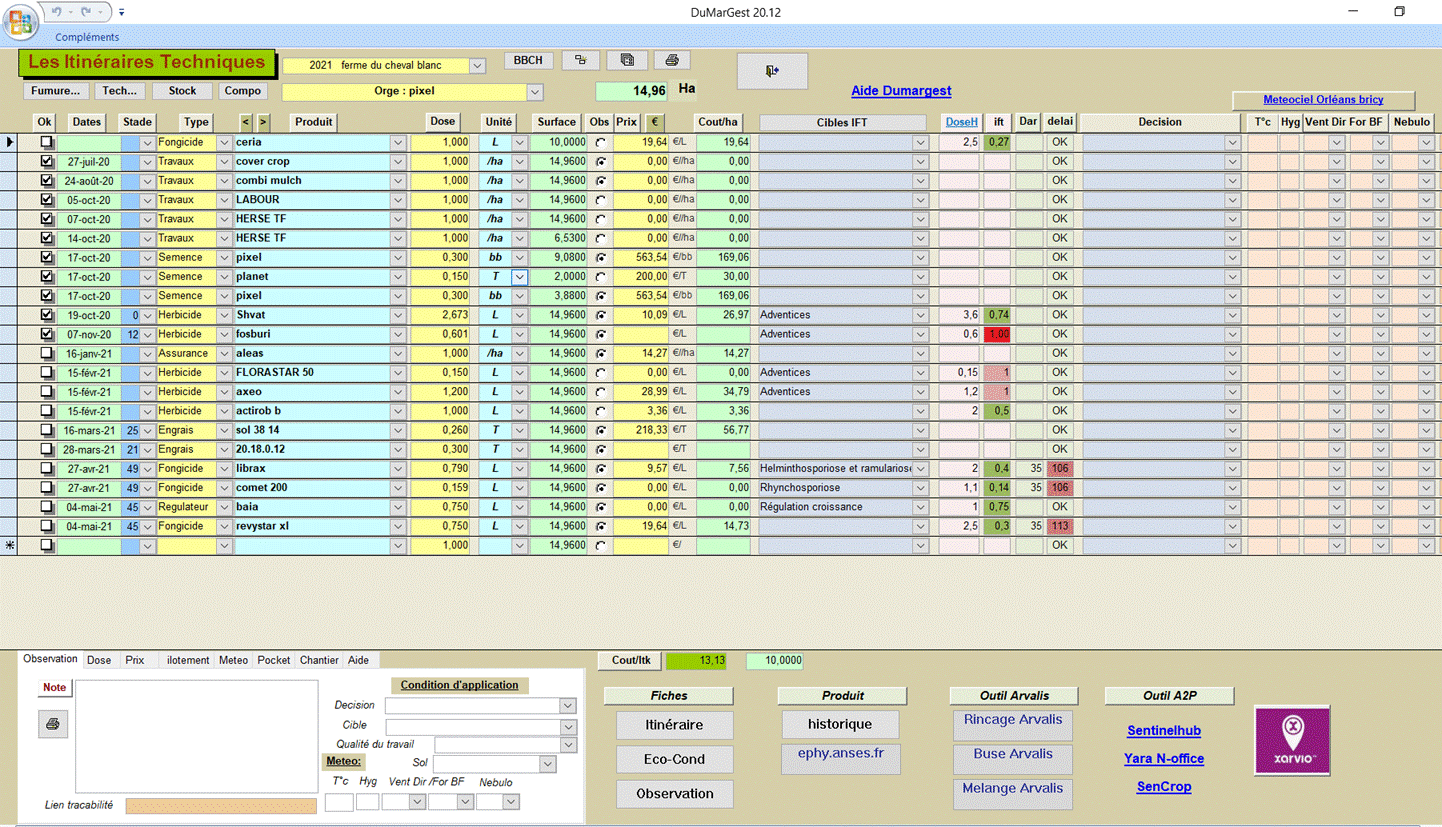Click the Obs icon in the planet row
Screen dimensions: 1442x827
600,277
